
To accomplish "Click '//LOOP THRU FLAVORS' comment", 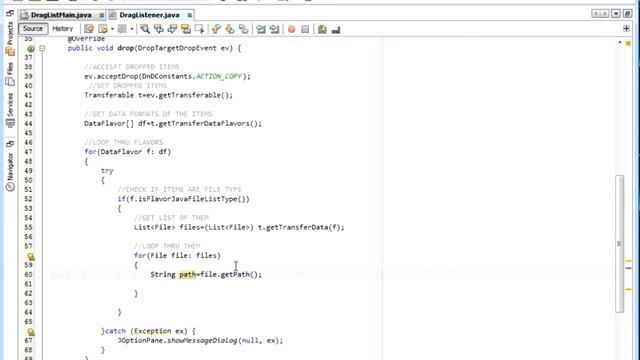I will 124,142.
